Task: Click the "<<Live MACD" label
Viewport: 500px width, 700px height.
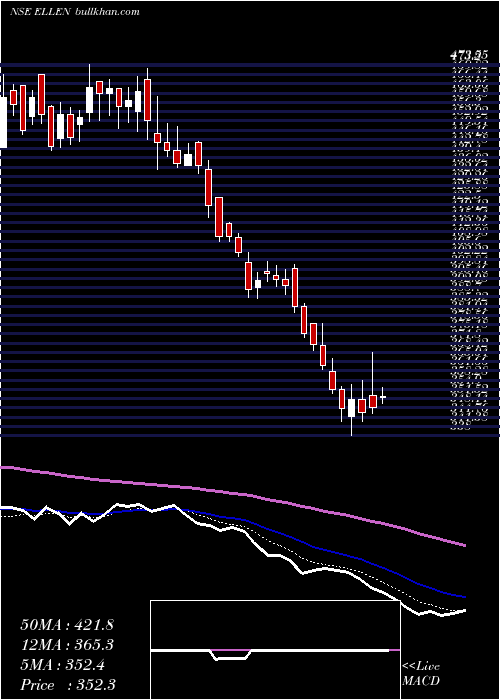Action: coord(421,674)
